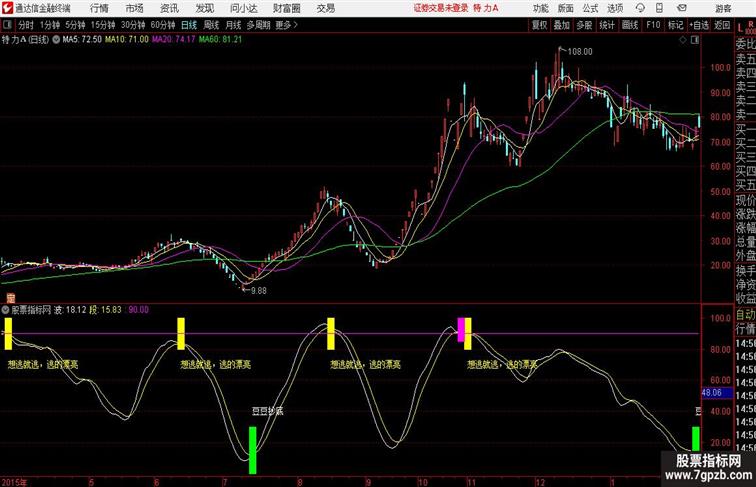The height and width of the screenshot is (487, 756).
Task: Open the mail envelope icon
Action: click(682, 8)
